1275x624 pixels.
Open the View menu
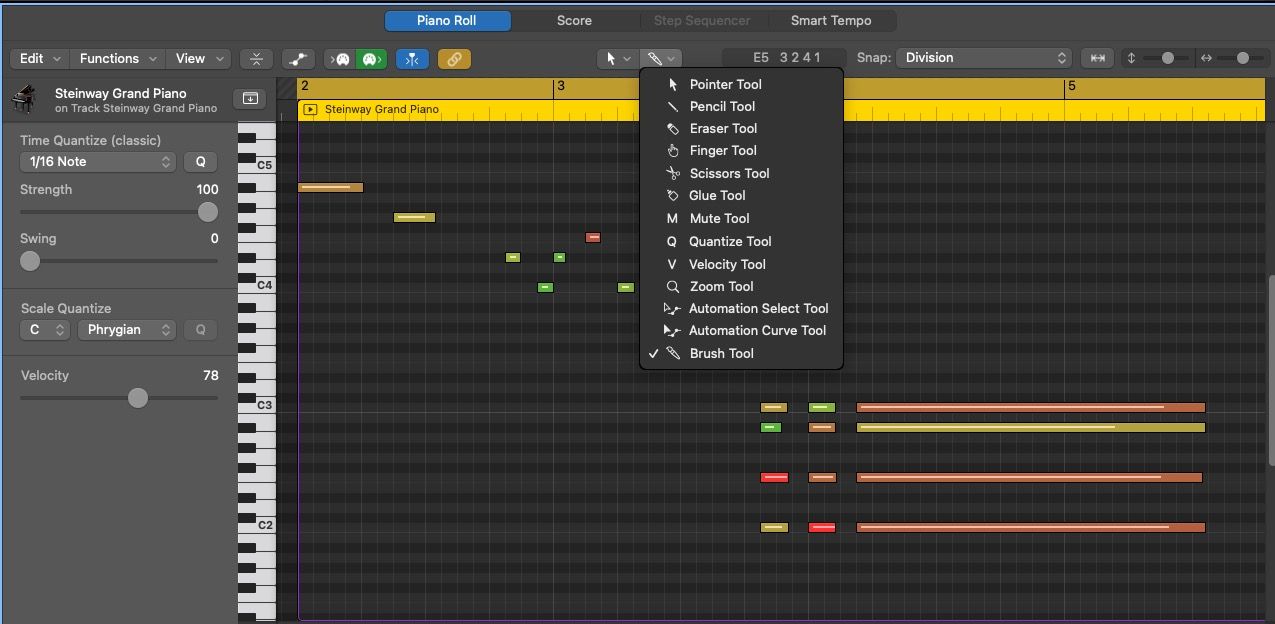click(x=198, y=59)
